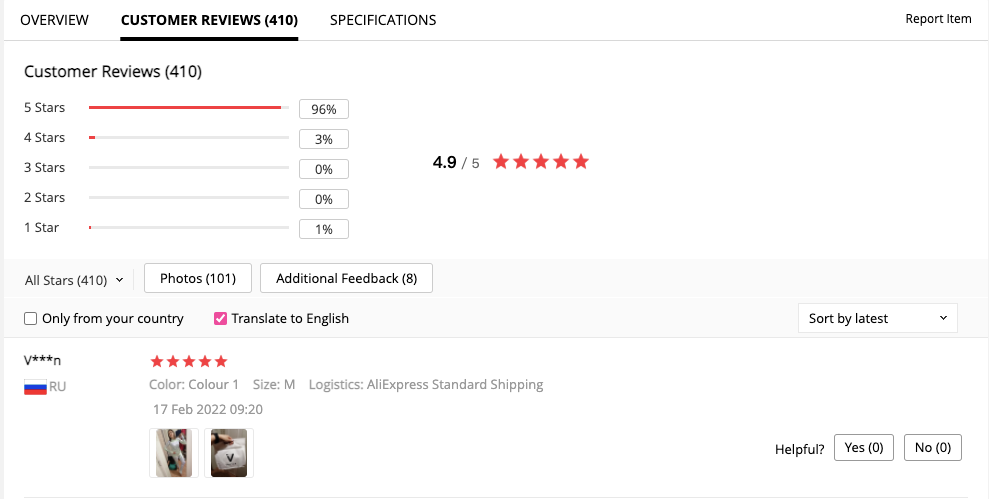Click the reviewer's five-star rating
This screenshot has width=989, height=499.
click(x=189, y=361)
